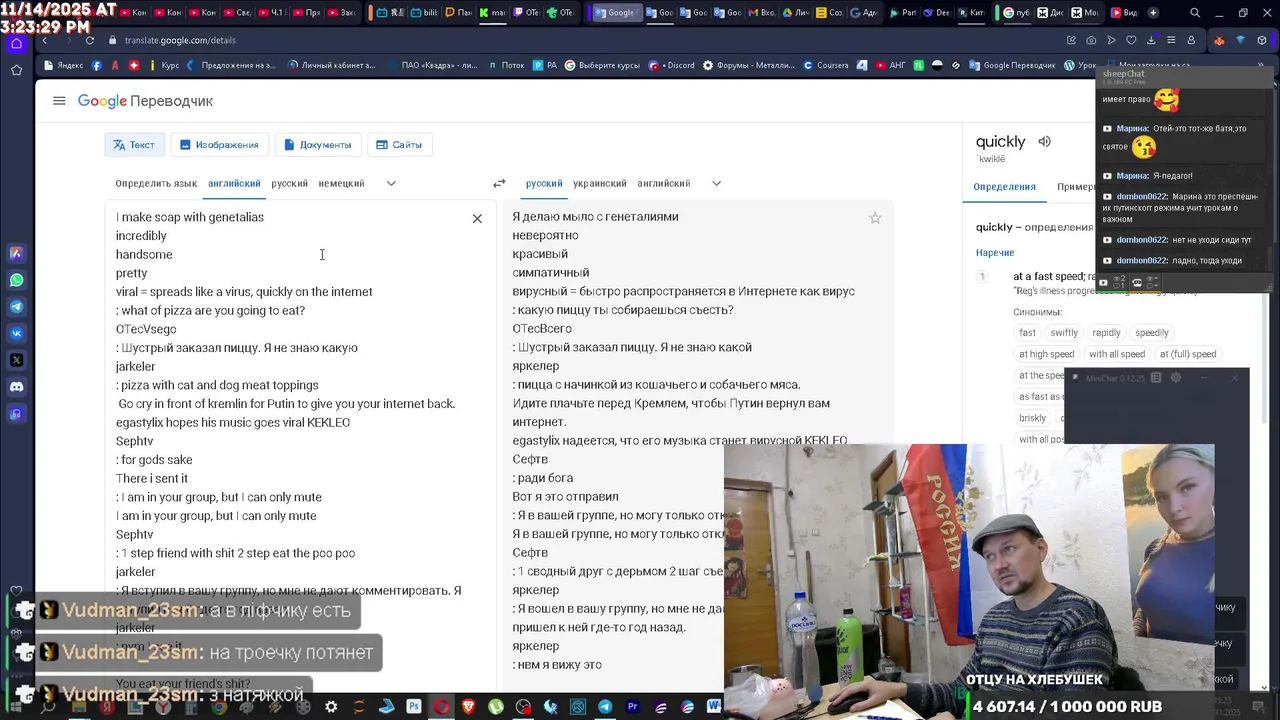Click the 'at high speed' synonym chip

[x=1047, y=354]
